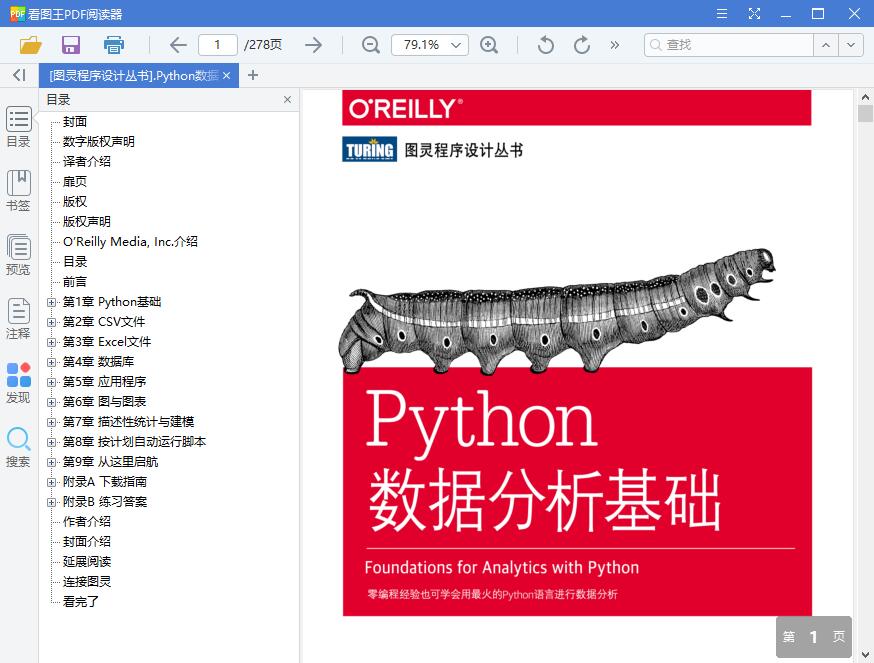
Task: Jump to 作者介绍 entry
Action: [86, 522]
